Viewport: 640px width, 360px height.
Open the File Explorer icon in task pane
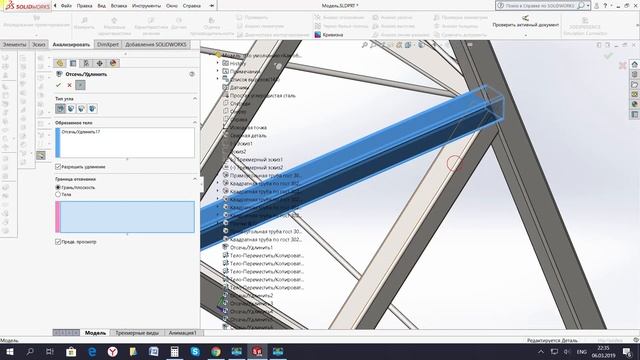point(635,84)
